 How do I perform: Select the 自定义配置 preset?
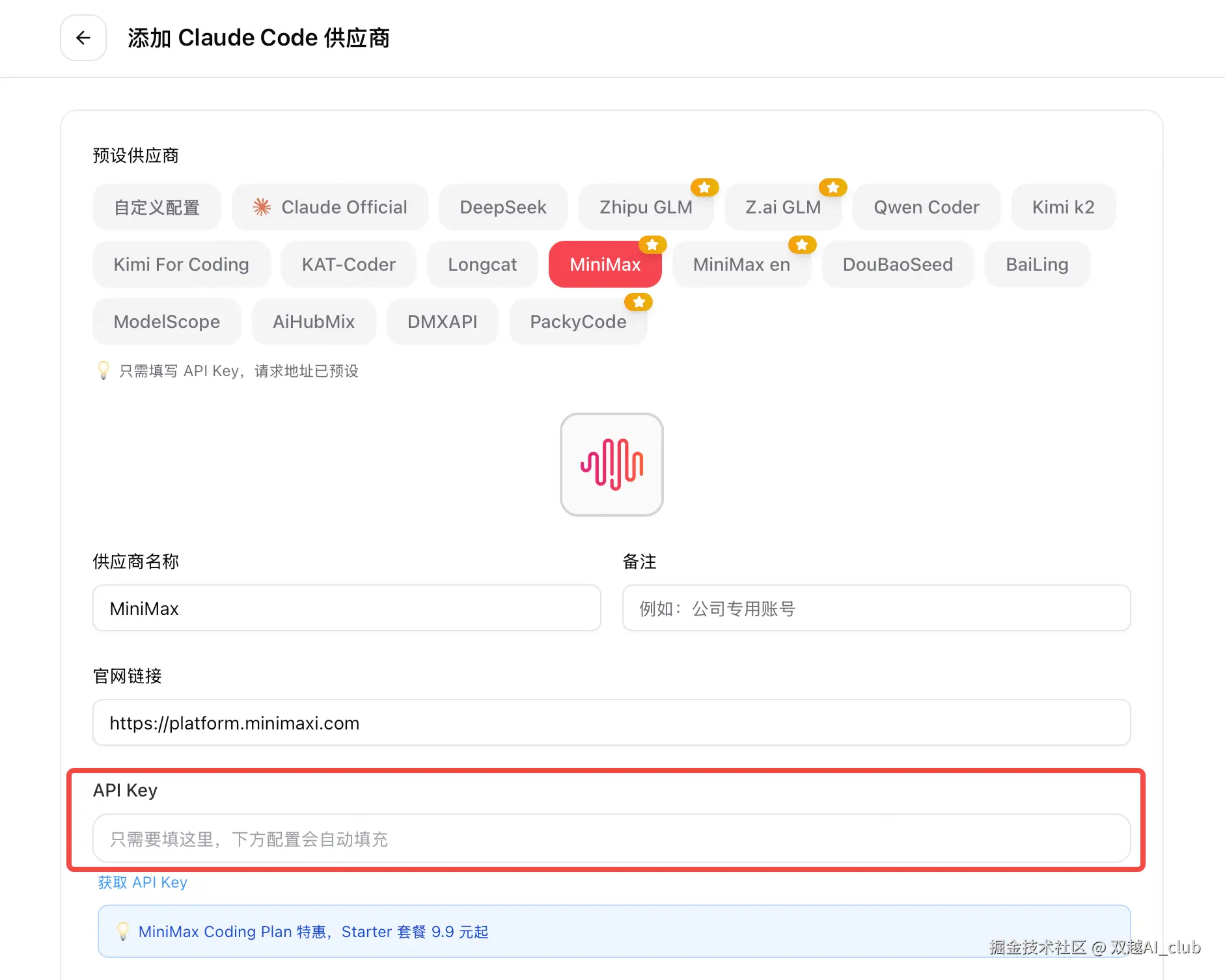pos(157,207)
